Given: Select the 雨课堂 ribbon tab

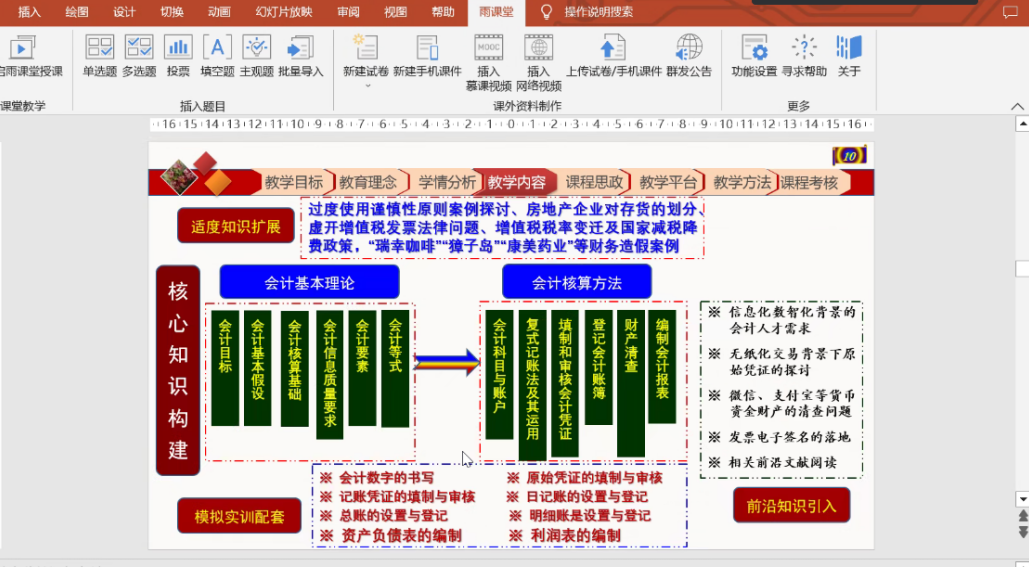Looking at the screenshot, I should point(496,12).
